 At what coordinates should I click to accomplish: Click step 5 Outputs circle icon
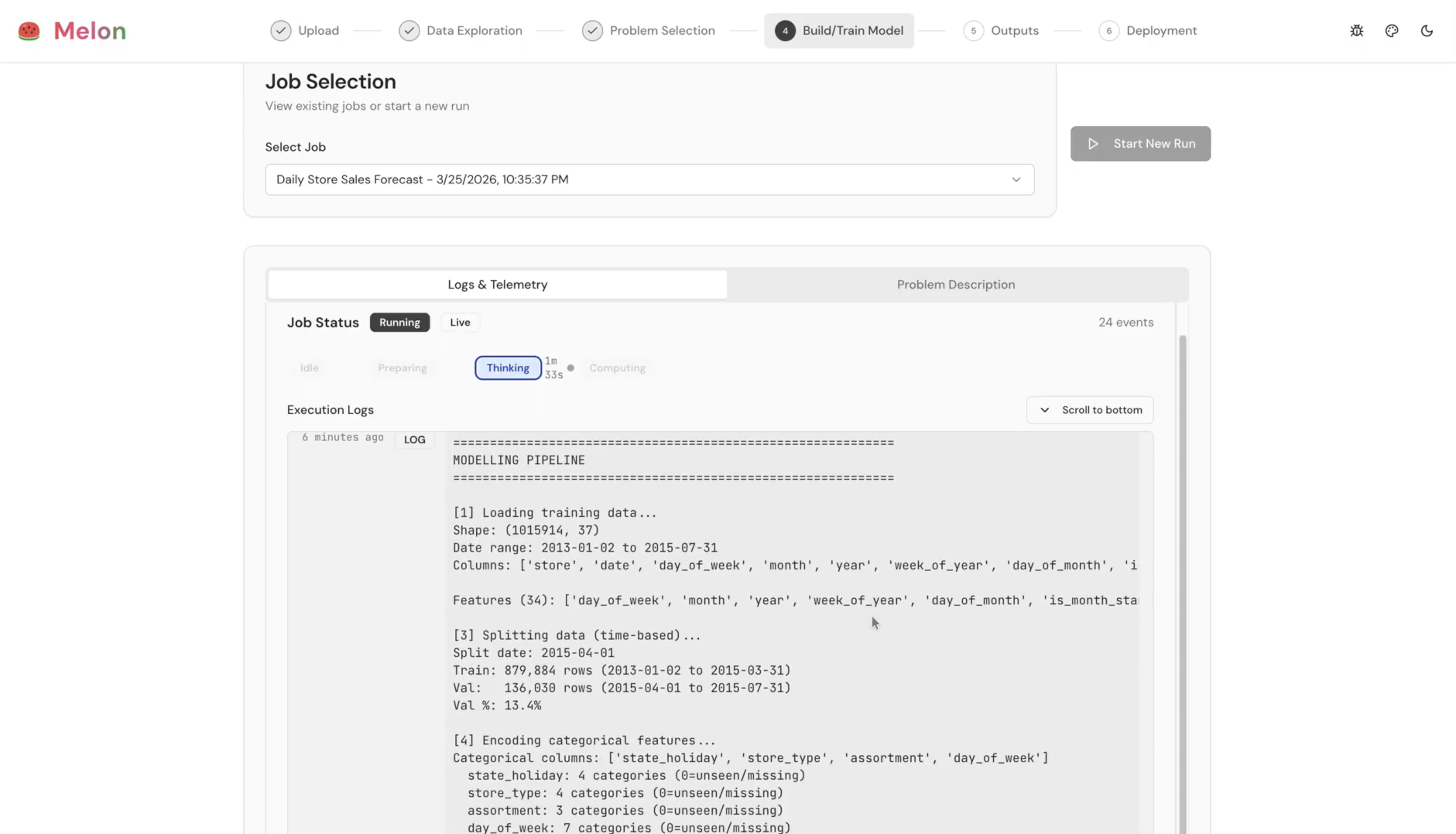[x=973, y=31]
